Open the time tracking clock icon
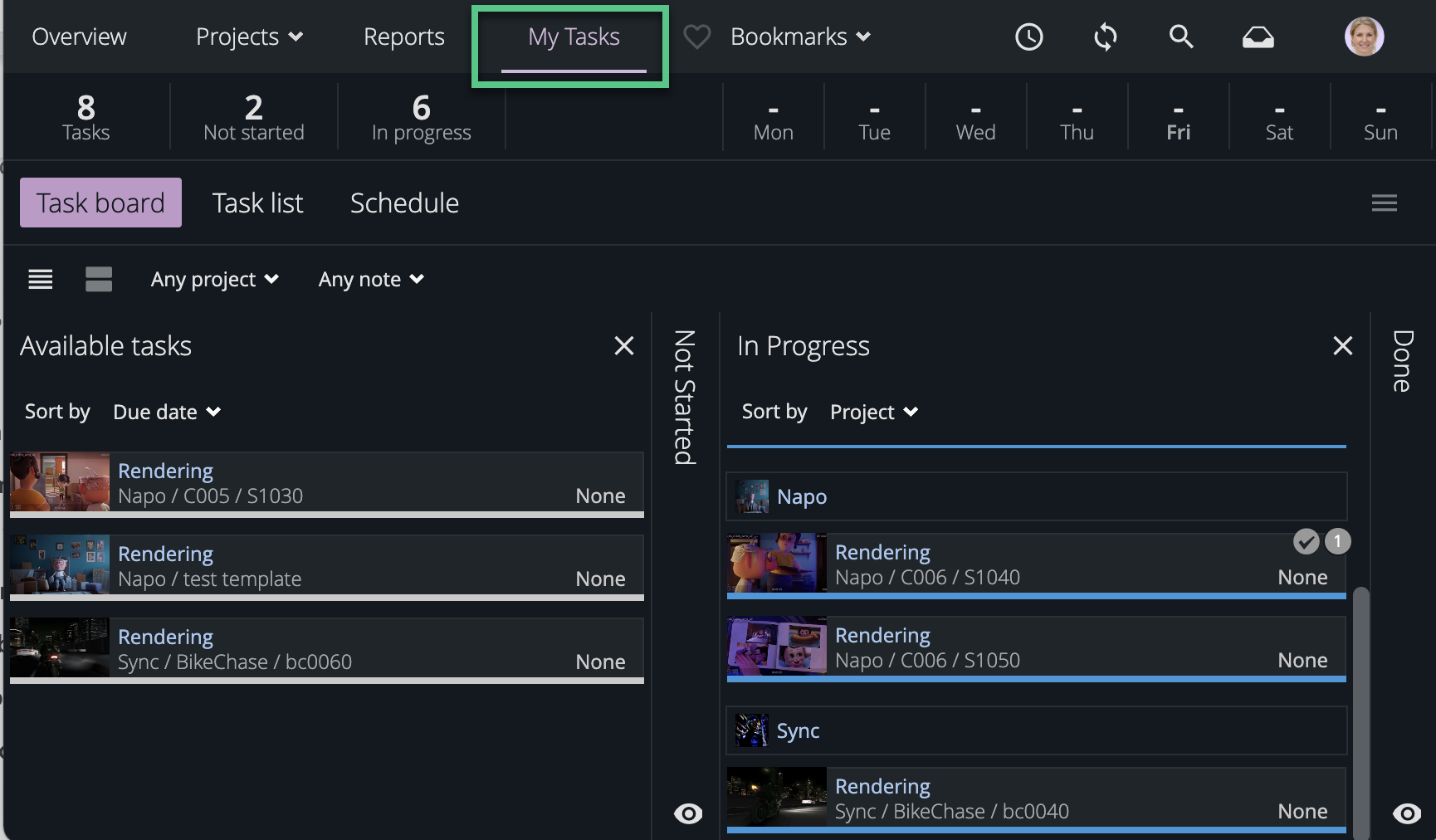Viewport: 1436px width, 840px height. pos(1028,37)
